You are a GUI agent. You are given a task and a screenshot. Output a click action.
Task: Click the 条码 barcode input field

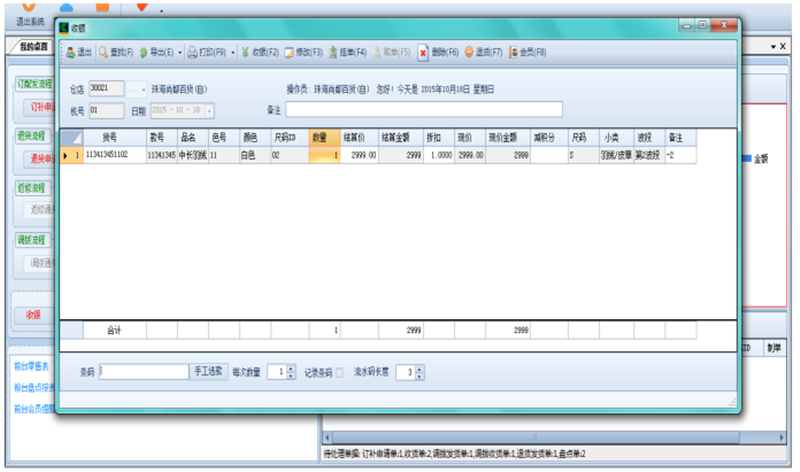144,372
